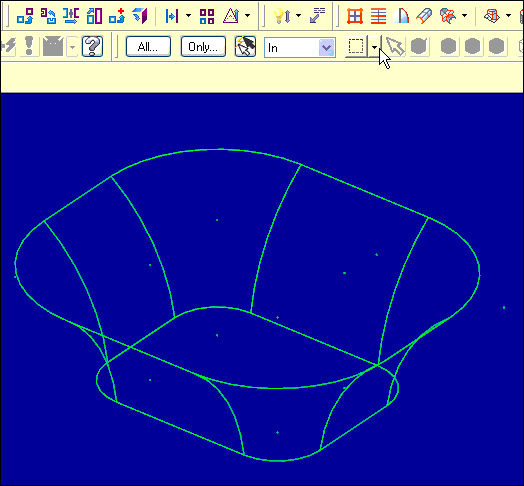The image size is (524, 486).
Task: Click the purple bracket icon with curved blue arrow
Action: (48, 16)
